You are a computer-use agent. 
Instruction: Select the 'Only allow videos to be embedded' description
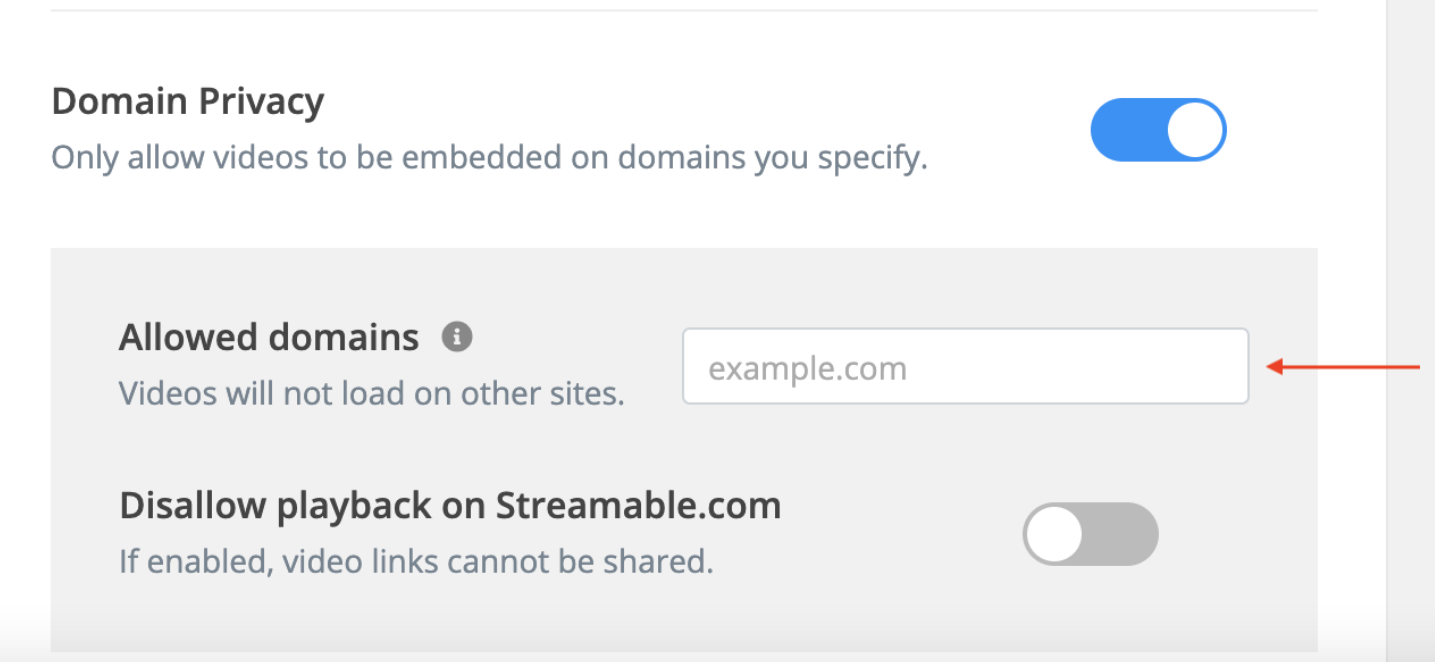click(x=489, y=158)
